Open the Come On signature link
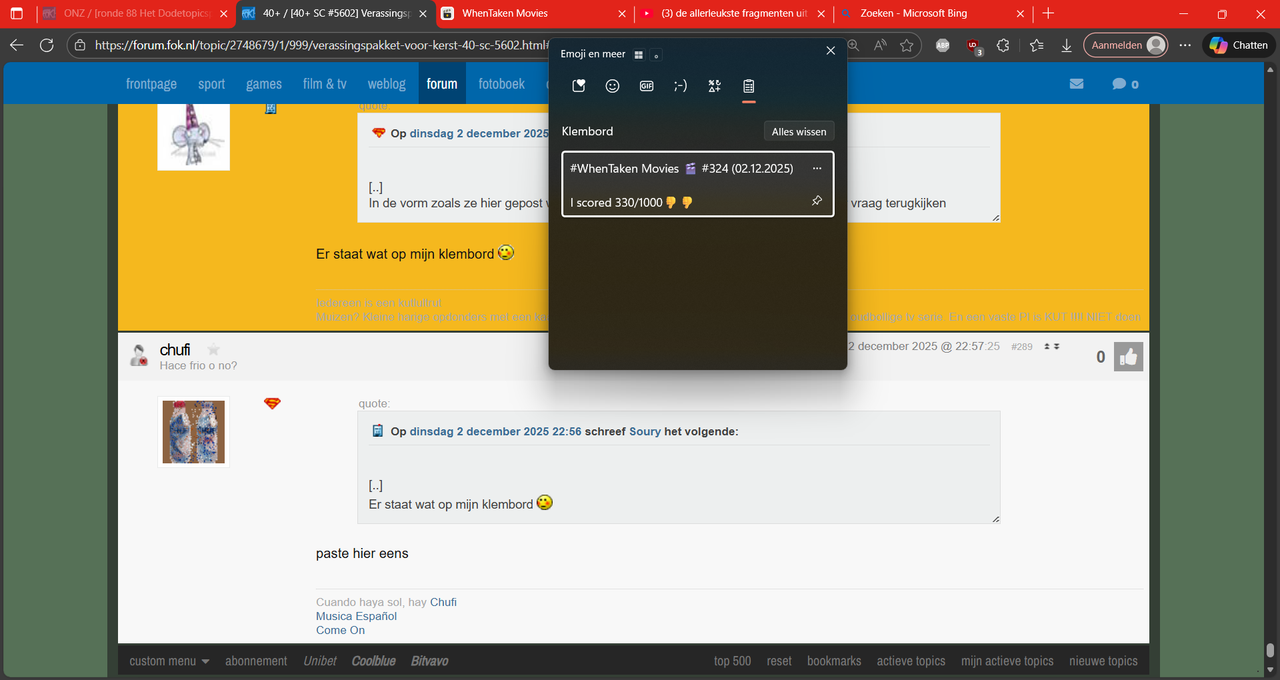Image resolution: width=1280 pixels, height=680 pixels. click(340, 630)
